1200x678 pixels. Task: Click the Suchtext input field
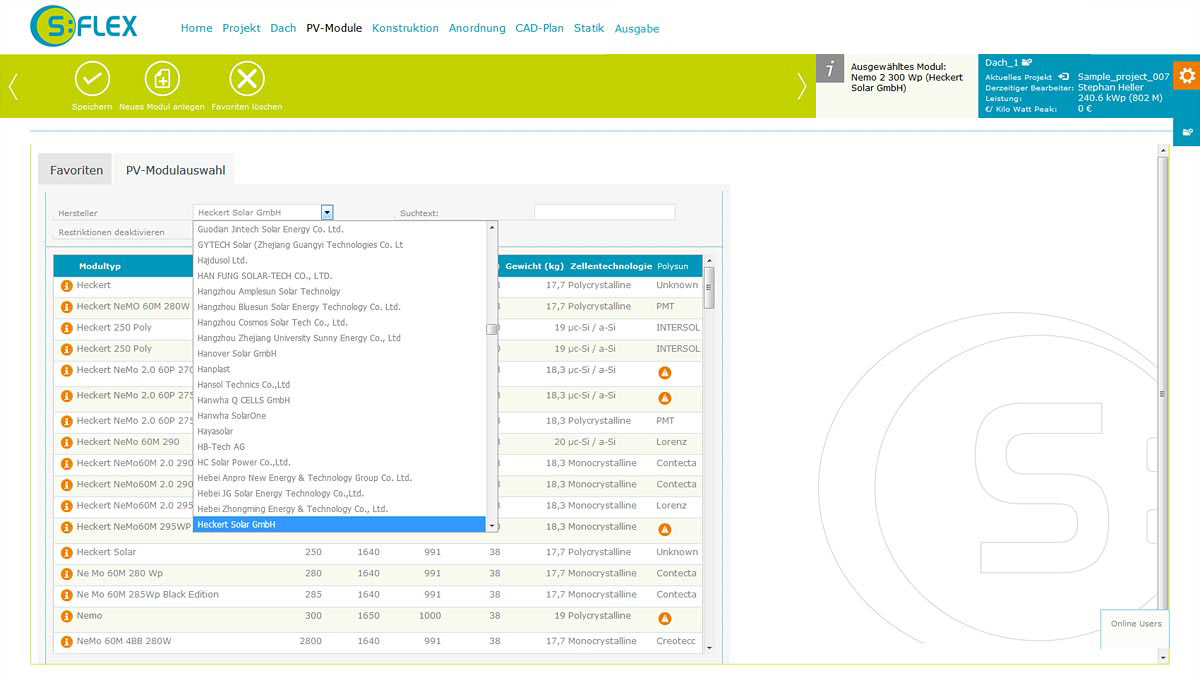click(604, 212)
